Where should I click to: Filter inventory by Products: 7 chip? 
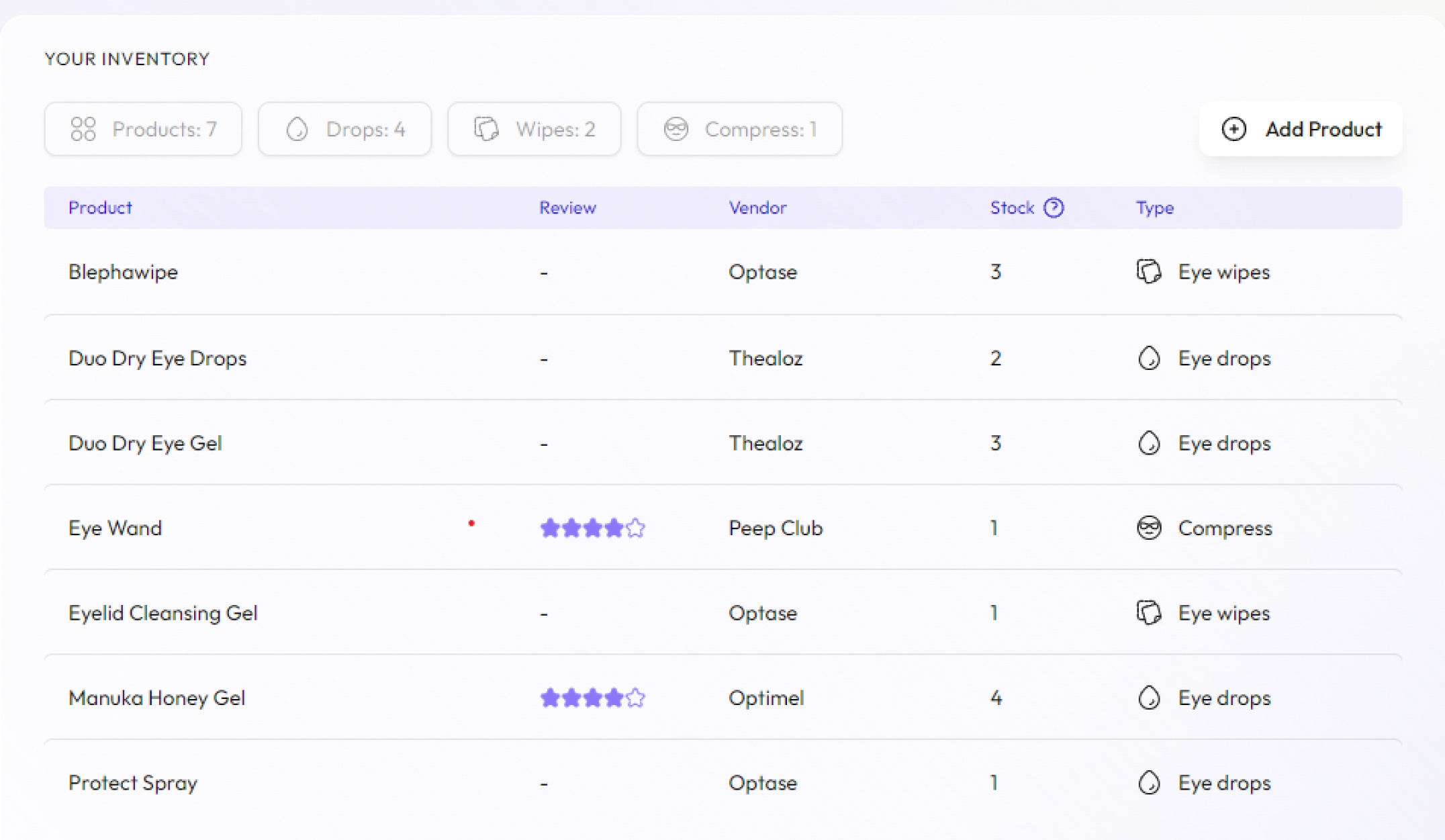pos(143,129)
